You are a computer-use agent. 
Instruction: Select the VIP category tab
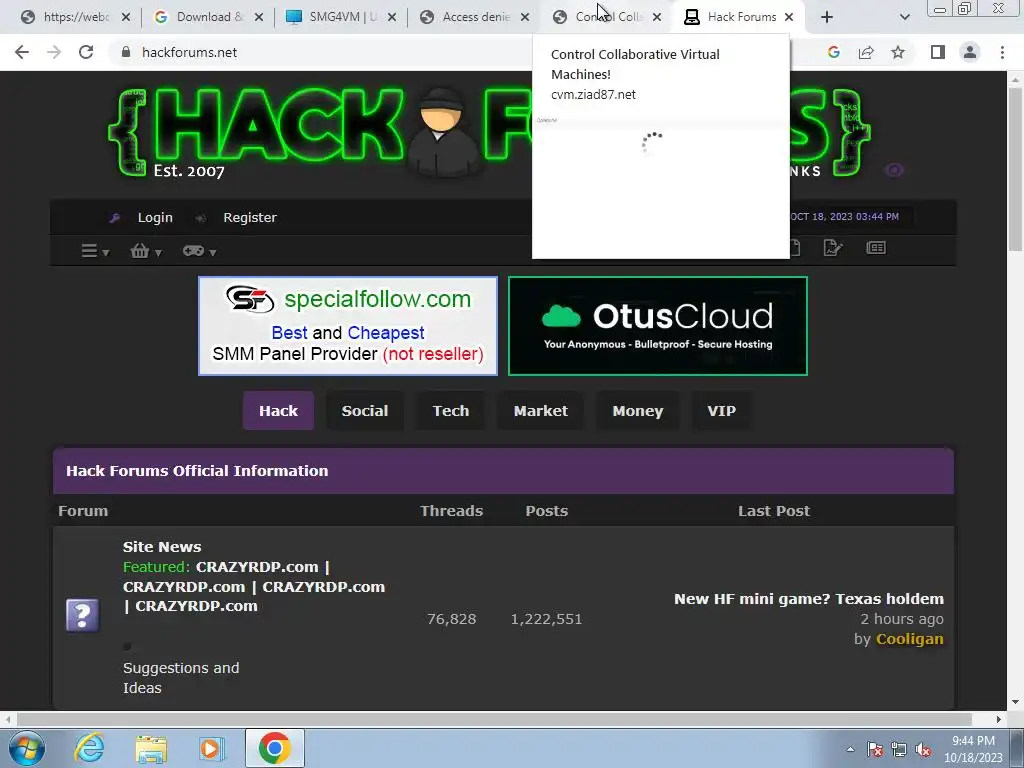click(x=721, y=411)
